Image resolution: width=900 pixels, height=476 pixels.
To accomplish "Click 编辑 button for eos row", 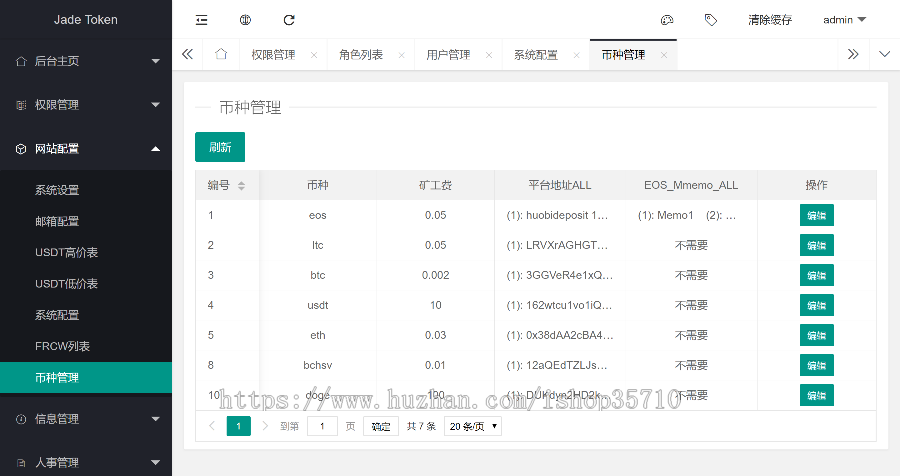I will point(816,215).
